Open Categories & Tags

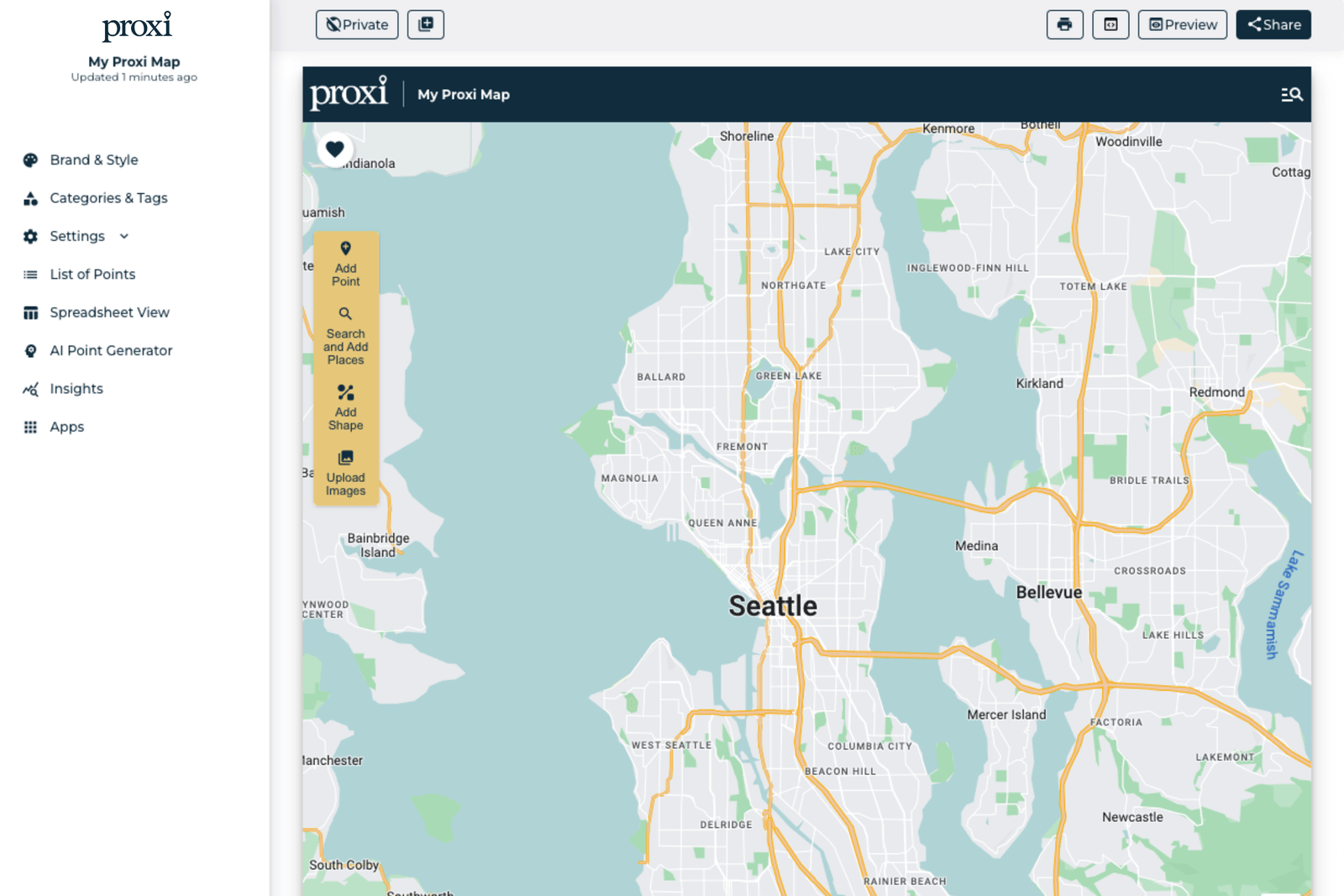pos(108,197)
